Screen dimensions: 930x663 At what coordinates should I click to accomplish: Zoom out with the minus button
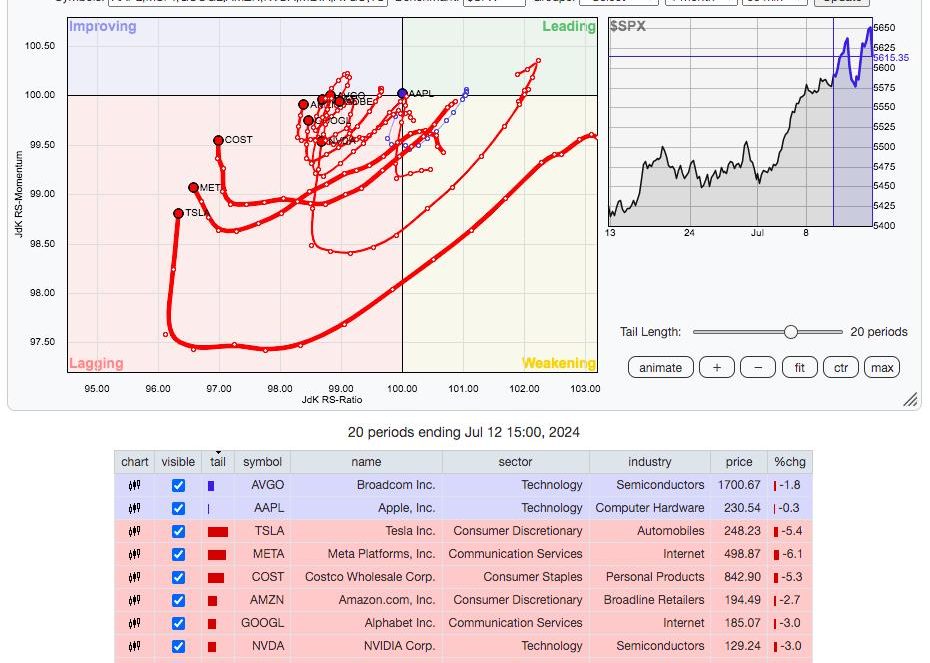(758, 368)
